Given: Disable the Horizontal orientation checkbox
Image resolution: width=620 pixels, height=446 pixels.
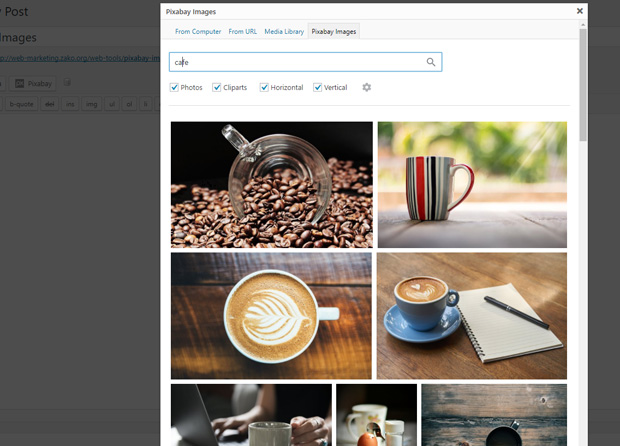Looking at the screenshot, I should pos(264,87).
